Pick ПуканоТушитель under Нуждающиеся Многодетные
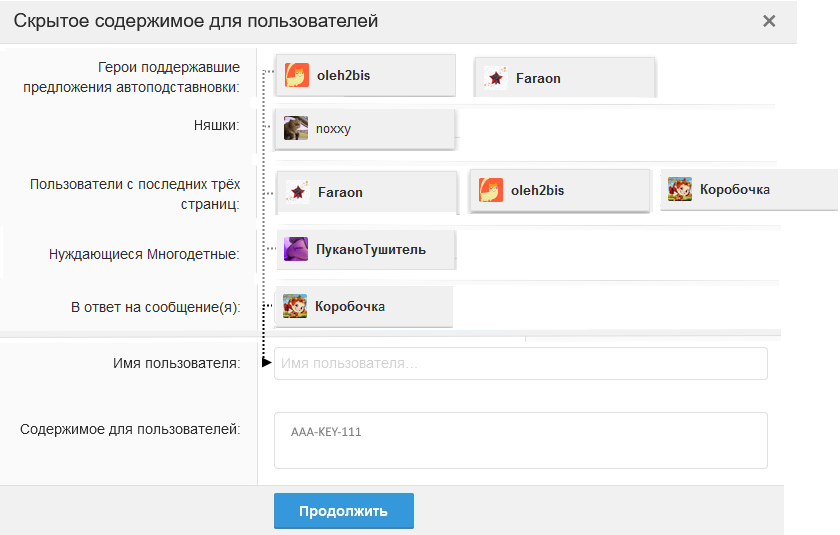Viewport: 840px width, 535px height. (x=366, y=250)
